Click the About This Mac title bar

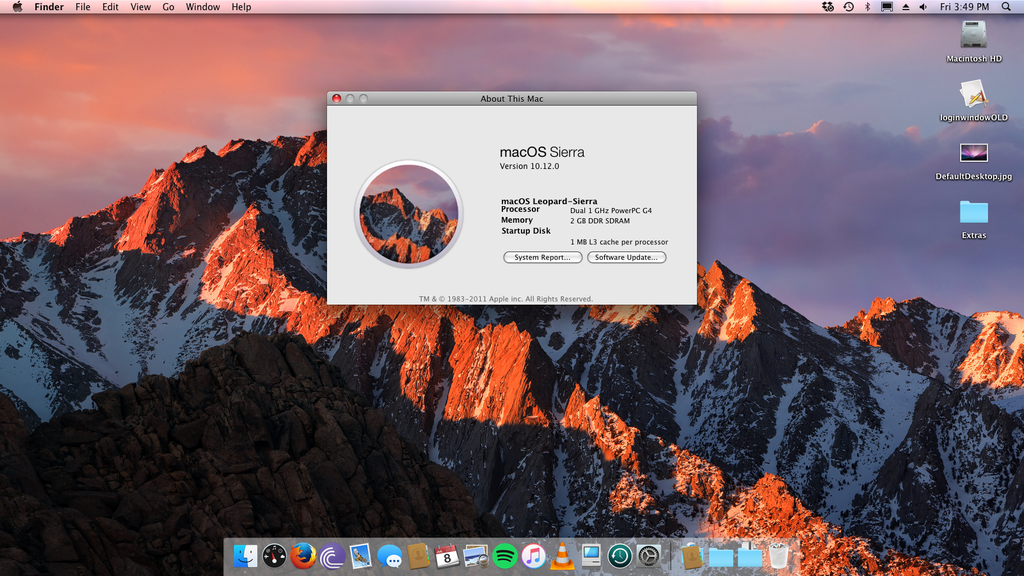click(x=512, y=99)
